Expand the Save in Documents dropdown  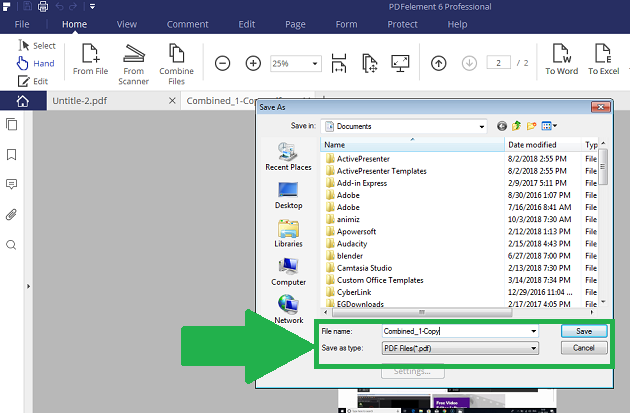(481, 127)
